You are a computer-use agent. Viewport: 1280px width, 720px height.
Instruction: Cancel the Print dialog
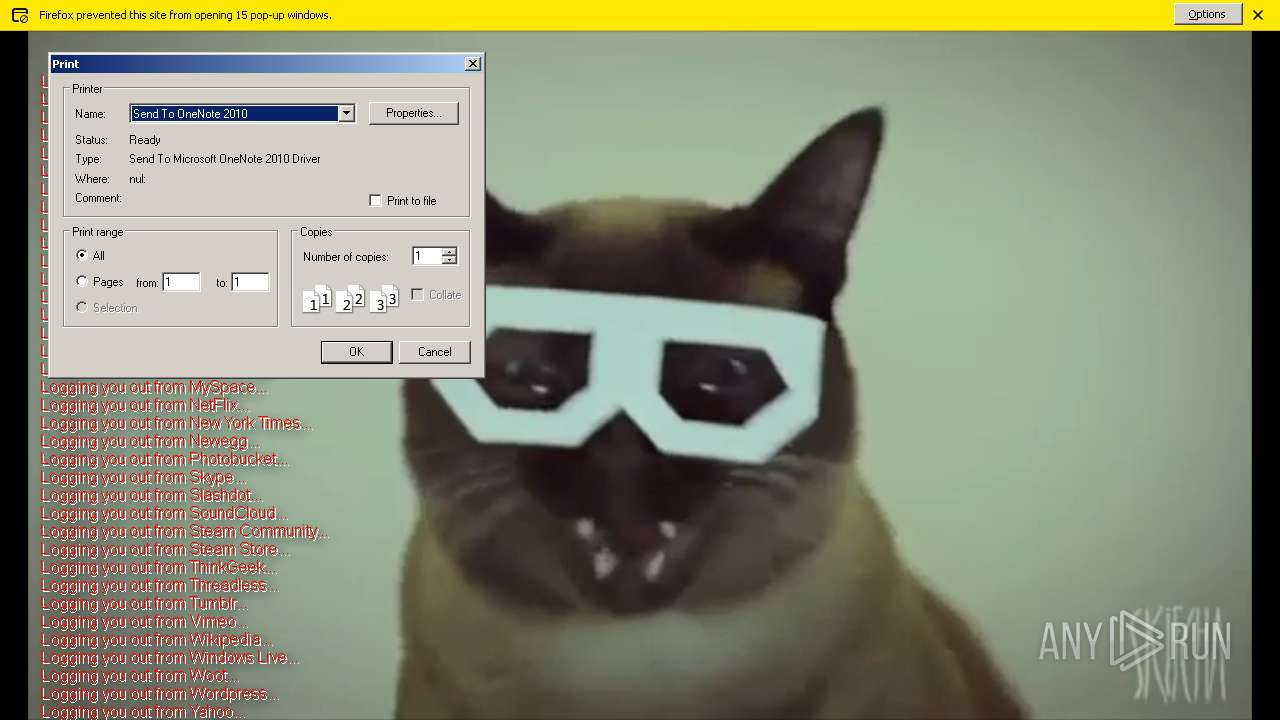[434, 352]
